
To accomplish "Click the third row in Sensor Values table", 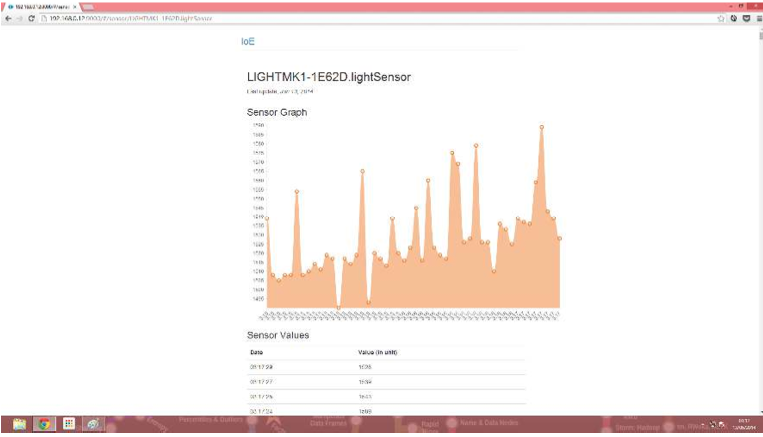I will pos(386,397).
